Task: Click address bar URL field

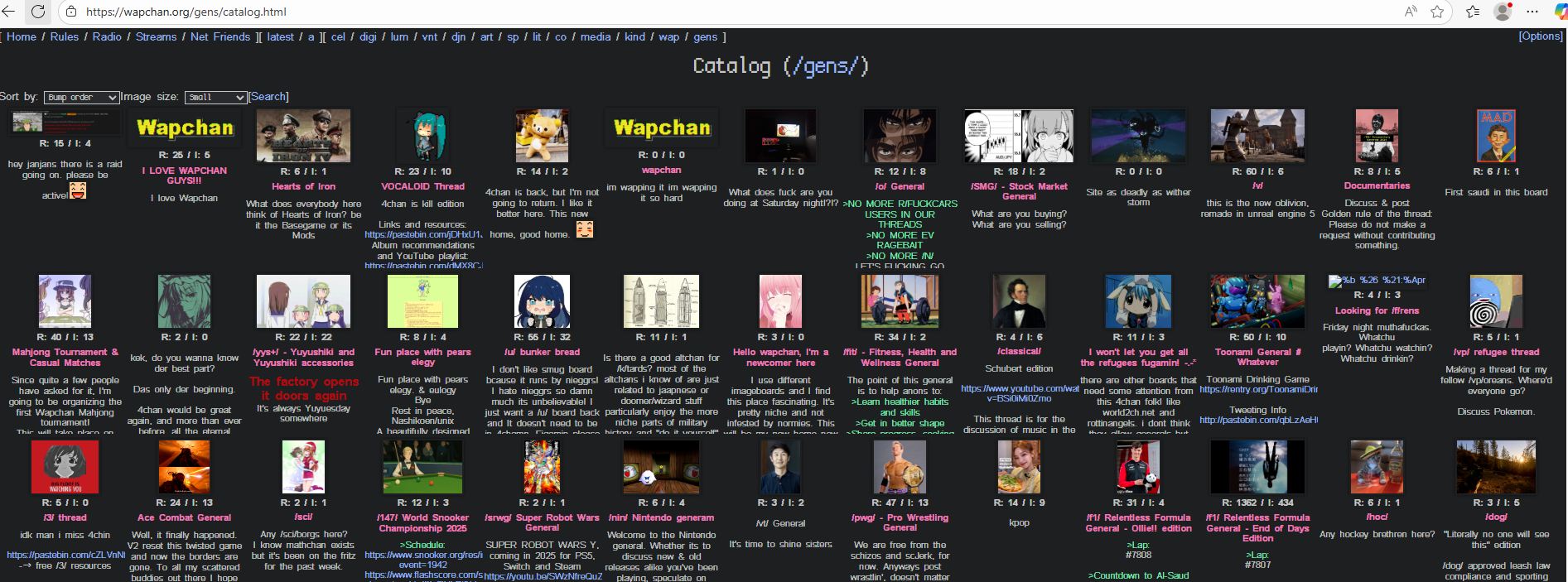Action: click(x=729, y=12)
